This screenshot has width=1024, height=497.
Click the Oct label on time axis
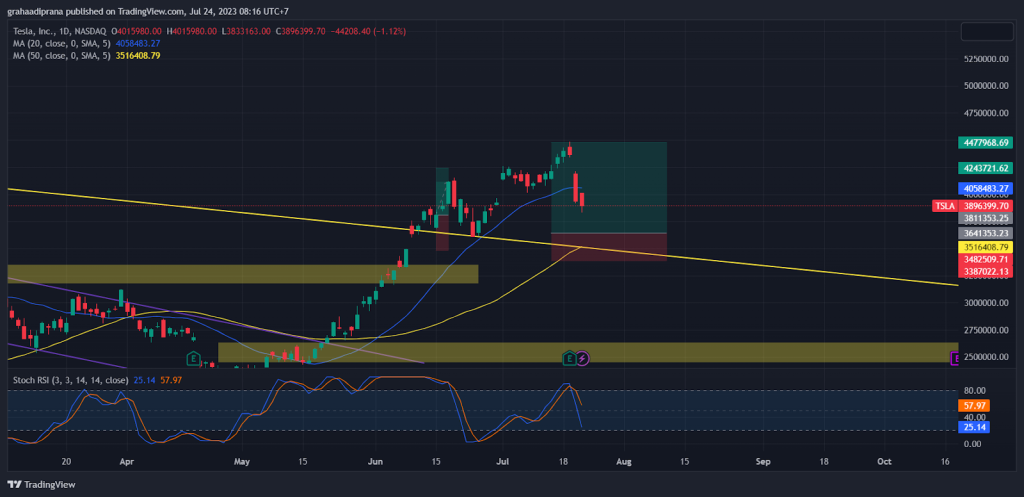(x=884, y=461)
